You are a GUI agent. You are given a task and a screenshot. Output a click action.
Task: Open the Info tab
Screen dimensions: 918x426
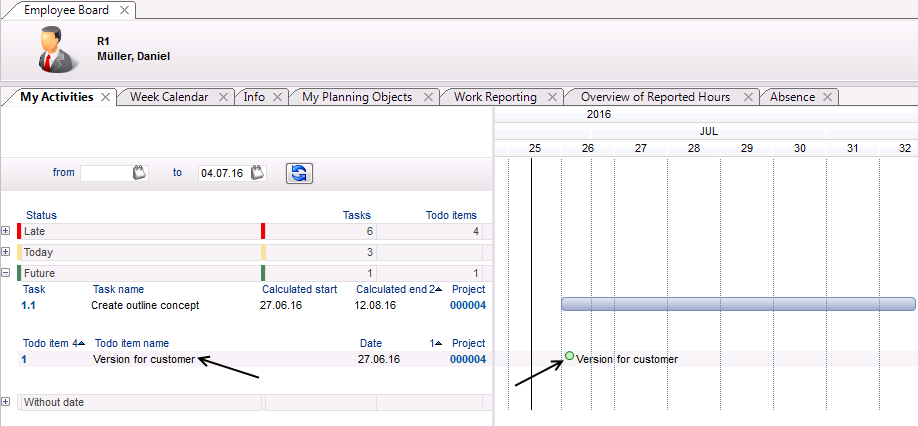tap(254, 97)
